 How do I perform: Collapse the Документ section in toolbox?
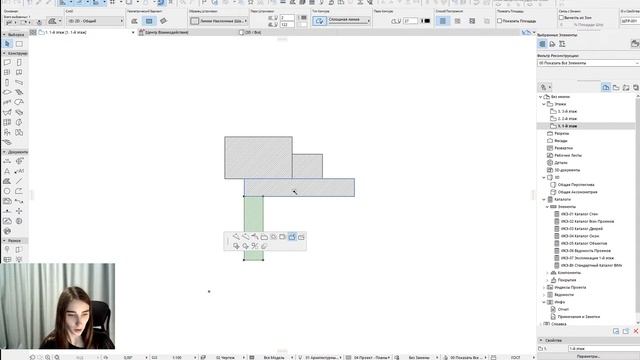click(x=4, y=152)
